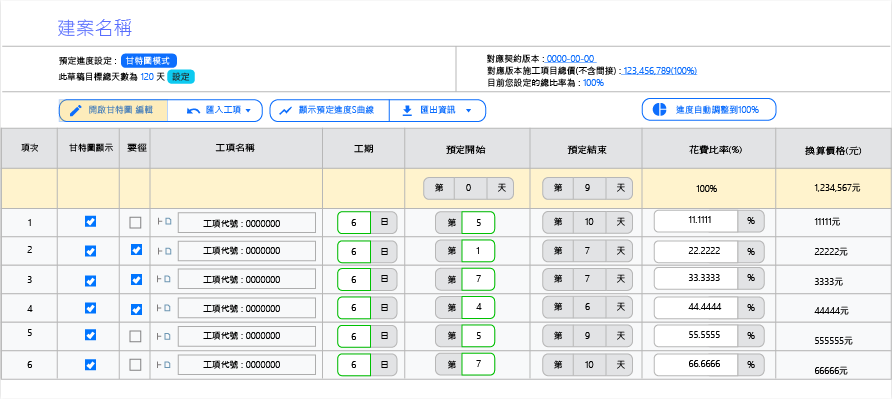Uncheck the 要徑 checkbox in row 2

click(136, 250)
